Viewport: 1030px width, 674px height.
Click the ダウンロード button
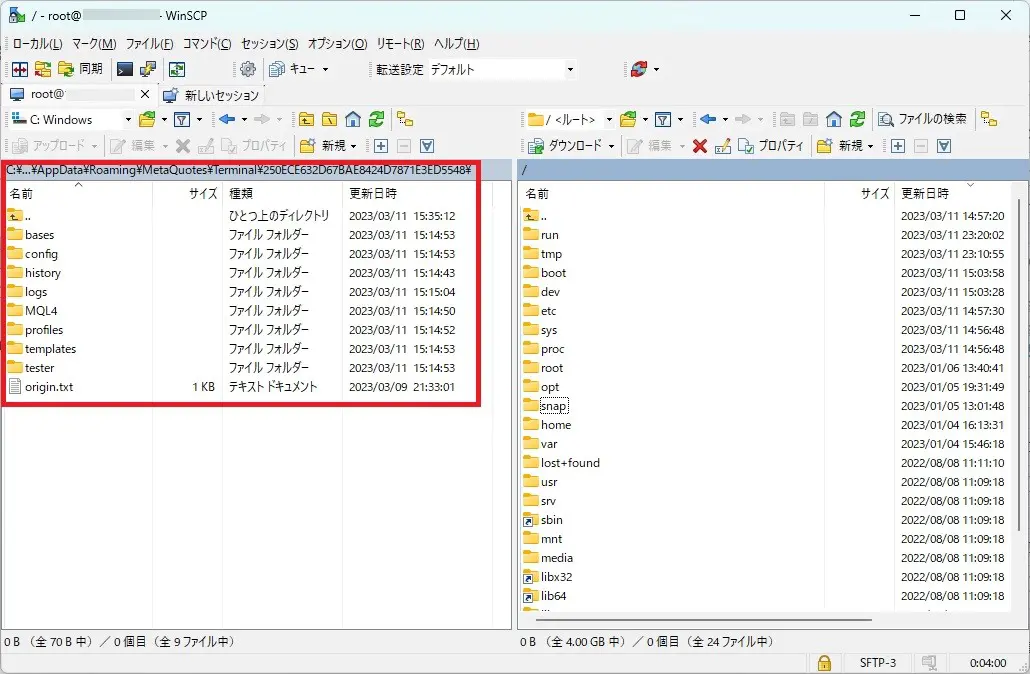click(x=570, y=146)
